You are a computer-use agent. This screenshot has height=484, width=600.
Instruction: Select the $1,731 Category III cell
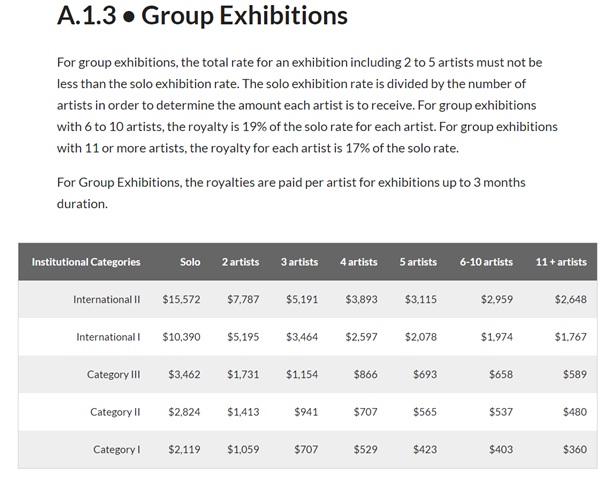tap(243, 374)
